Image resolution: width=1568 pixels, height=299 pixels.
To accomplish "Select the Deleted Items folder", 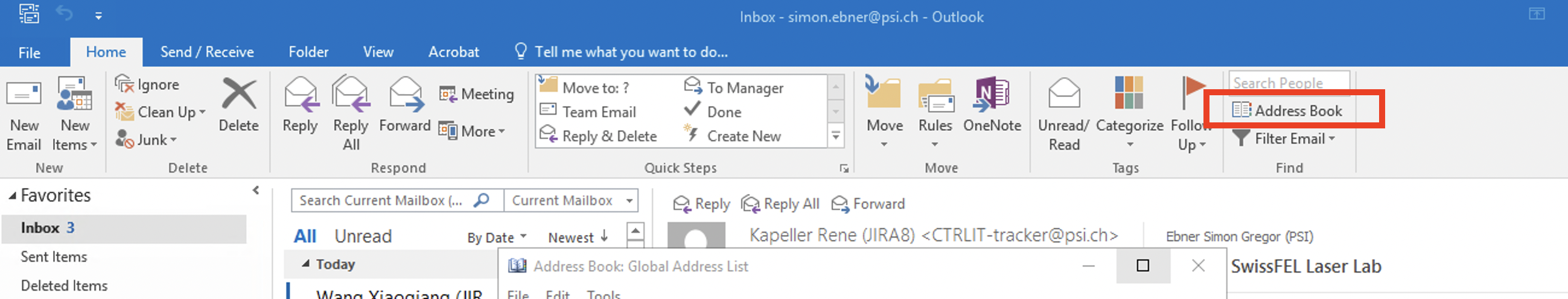I will point(64,286).
